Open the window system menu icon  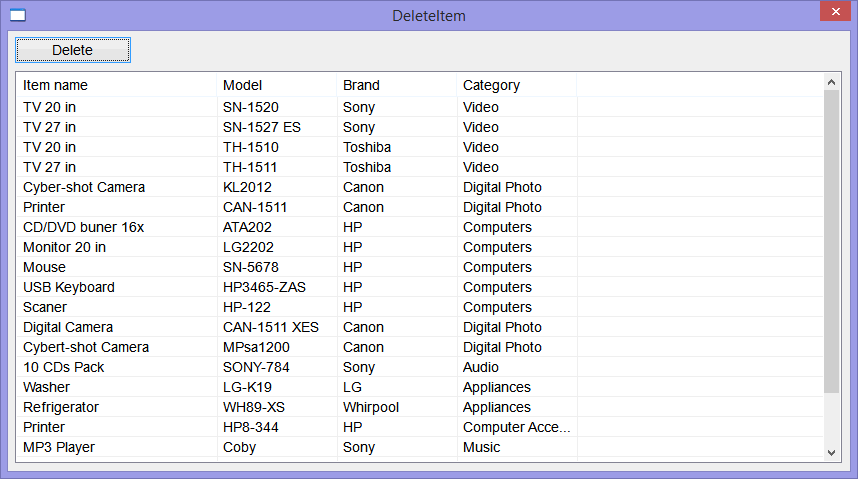[x=18, y=15]
